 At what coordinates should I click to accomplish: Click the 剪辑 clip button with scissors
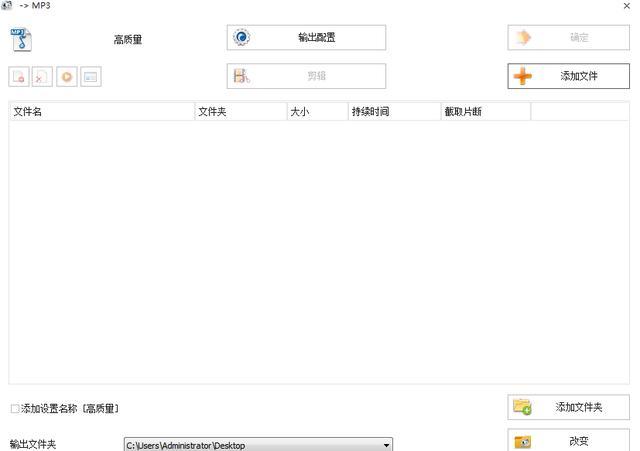[x=306, y=76]
